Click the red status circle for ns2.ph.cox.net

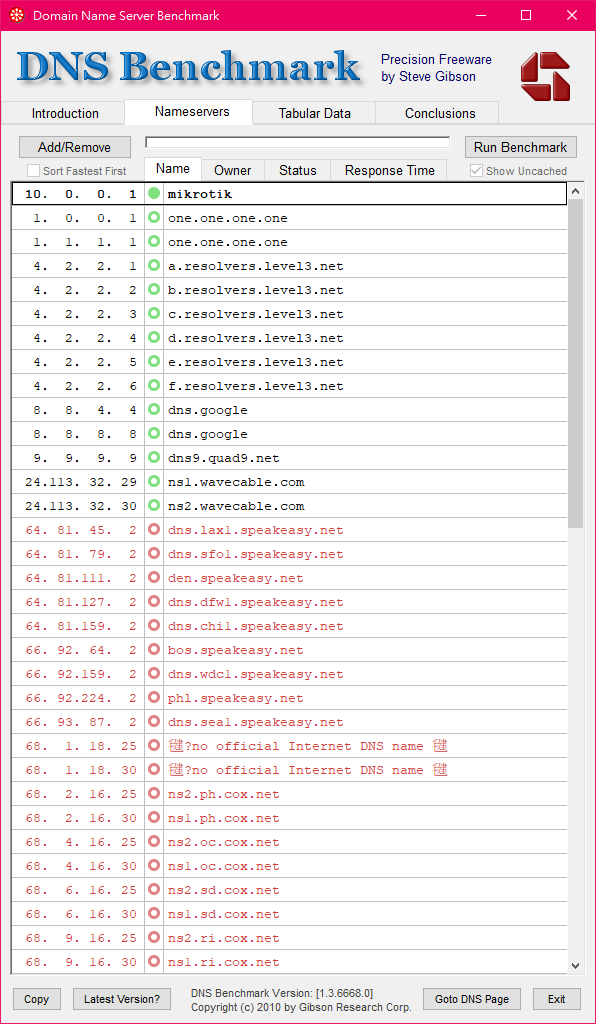coord(154,793)
